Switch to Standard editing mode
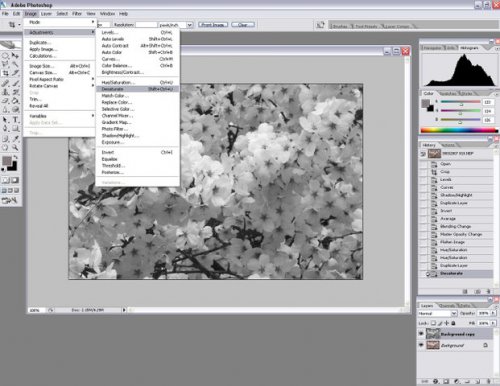This screenshot has width=500, height=386. point(6,180)
